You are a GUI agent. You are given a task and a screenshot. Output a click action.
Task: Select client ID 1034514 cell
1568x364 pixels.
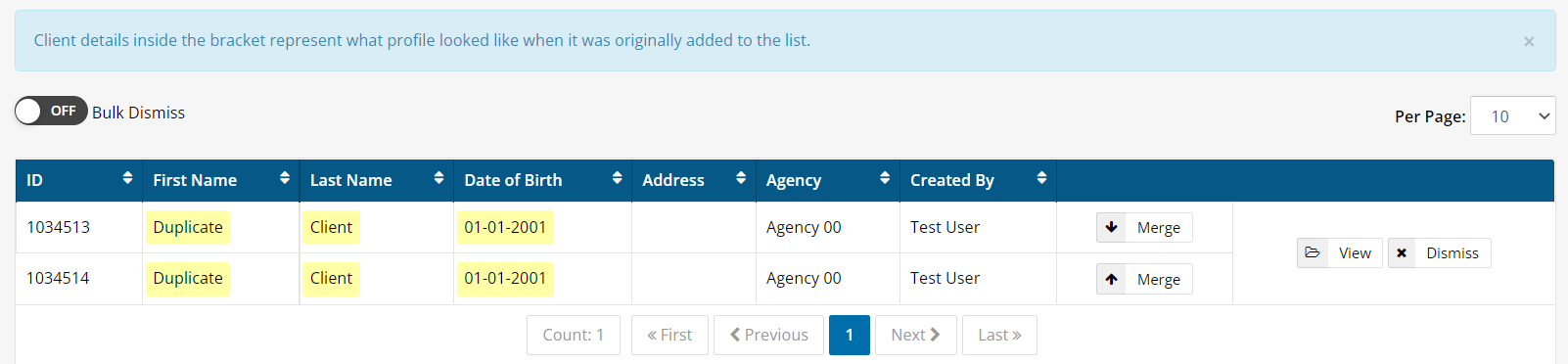58,278
